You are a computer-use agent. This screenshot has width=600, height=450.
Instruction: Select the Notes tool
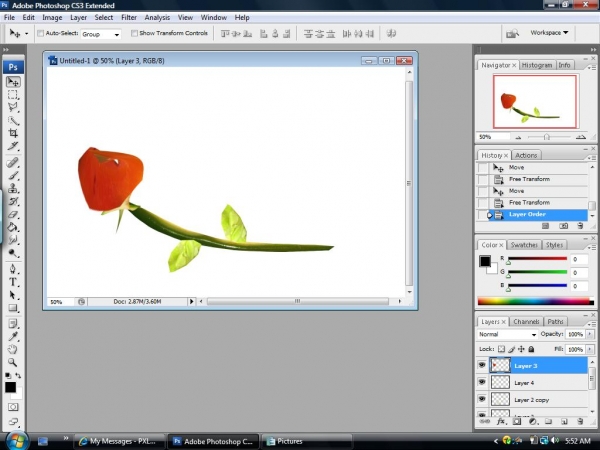point(13,324)
